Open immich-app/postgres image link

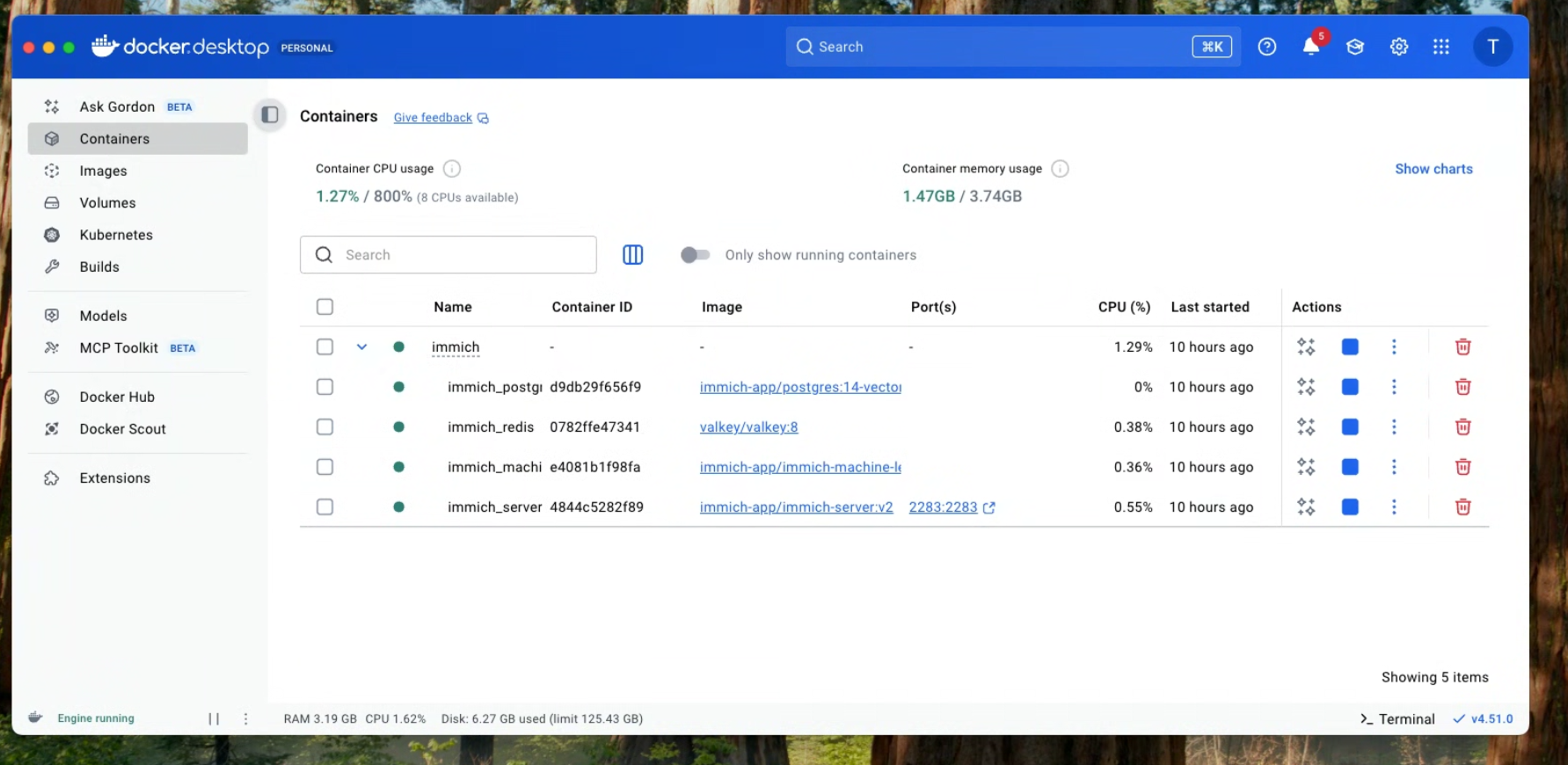(800, 387)
